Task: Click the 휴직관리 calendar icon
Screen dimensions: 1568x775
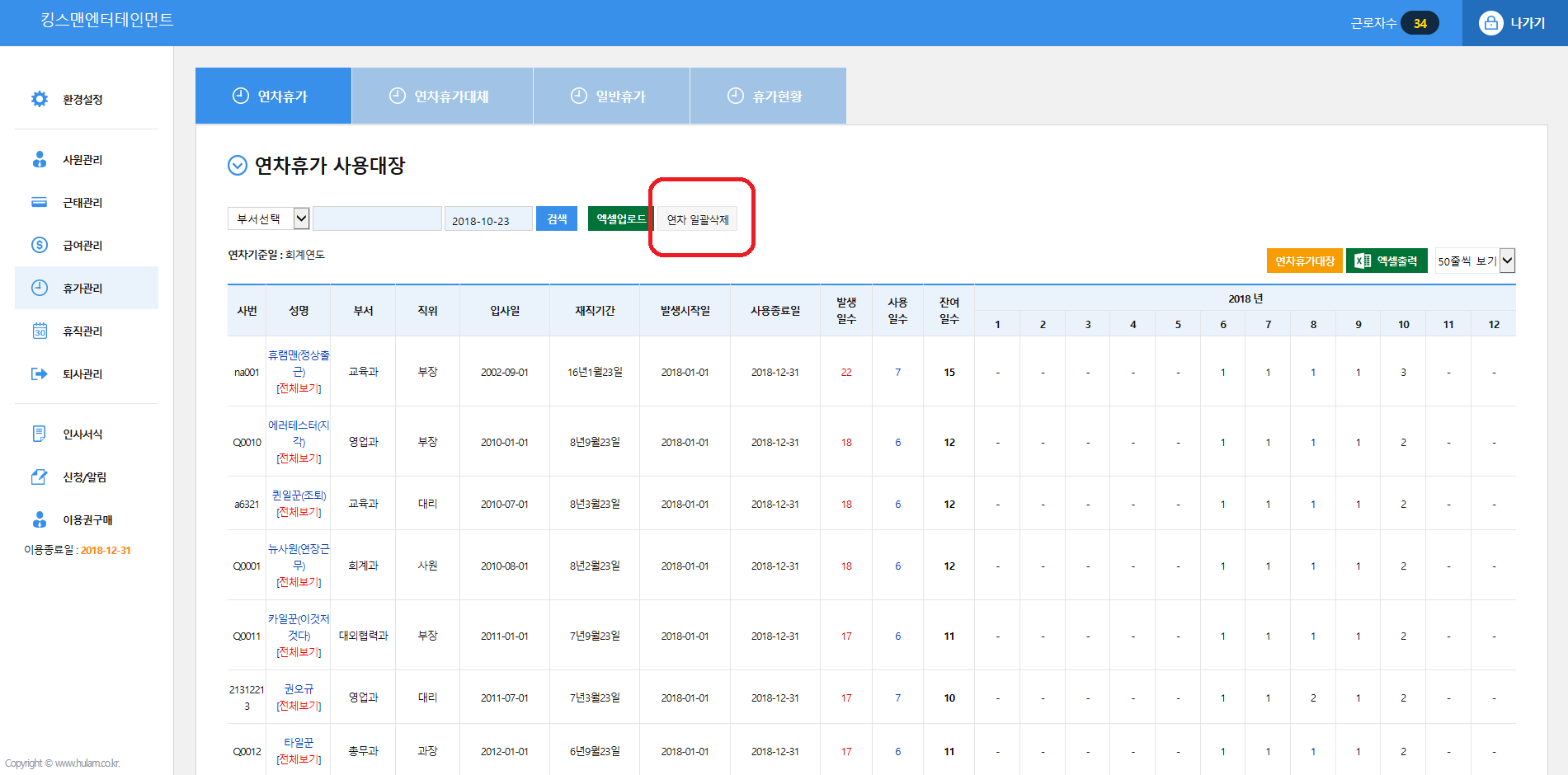Action: pyautogui.click(x=39, y=331)
